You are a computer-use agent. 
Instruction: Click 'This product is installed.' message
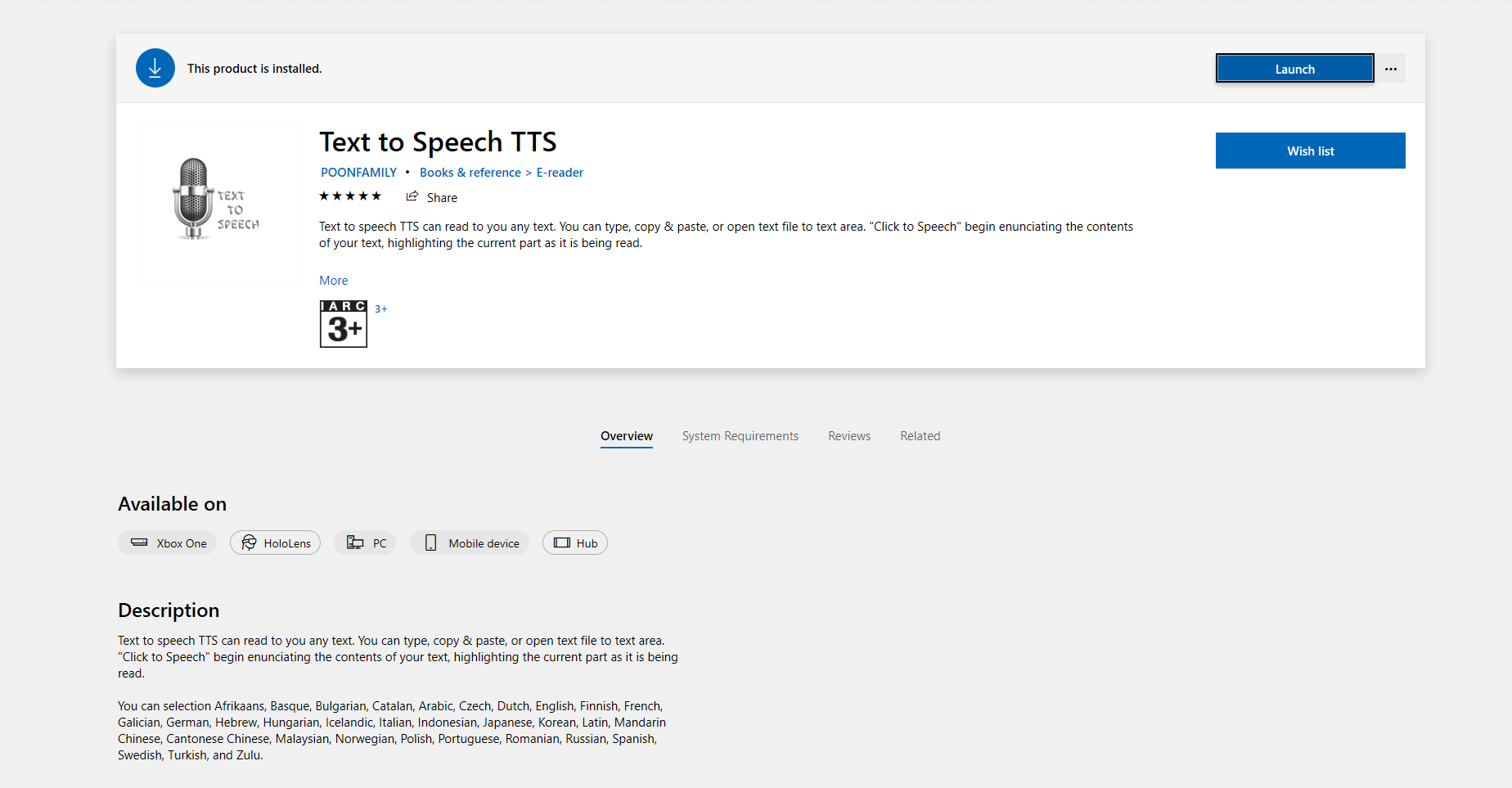tap(254, 69)
